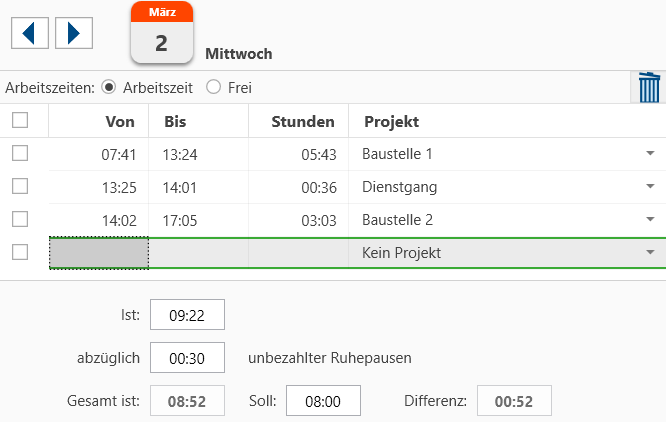This screenshot has height=422, width=666.
Task: Click the Soll field showing 08:00
Action: tap(323, 401)
